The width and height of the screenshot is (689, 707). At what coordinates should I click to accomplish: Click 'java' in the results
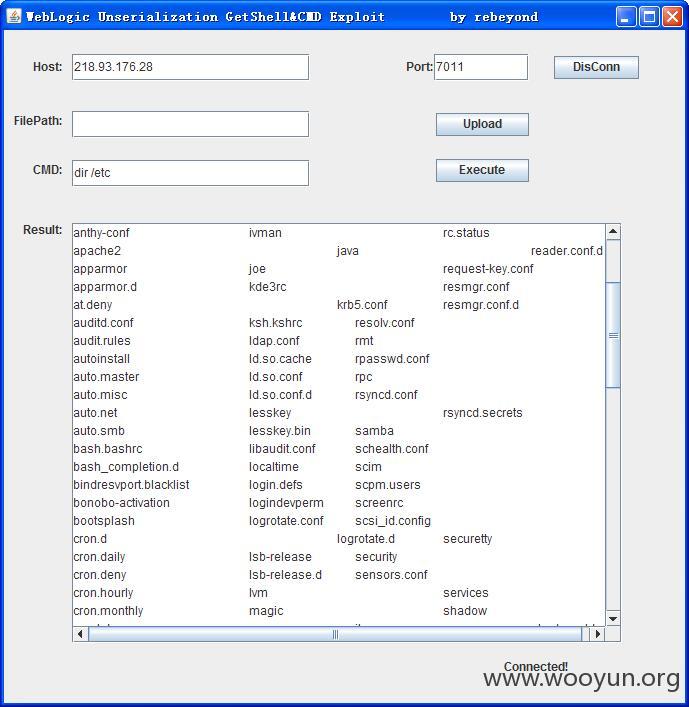point(348,251)
